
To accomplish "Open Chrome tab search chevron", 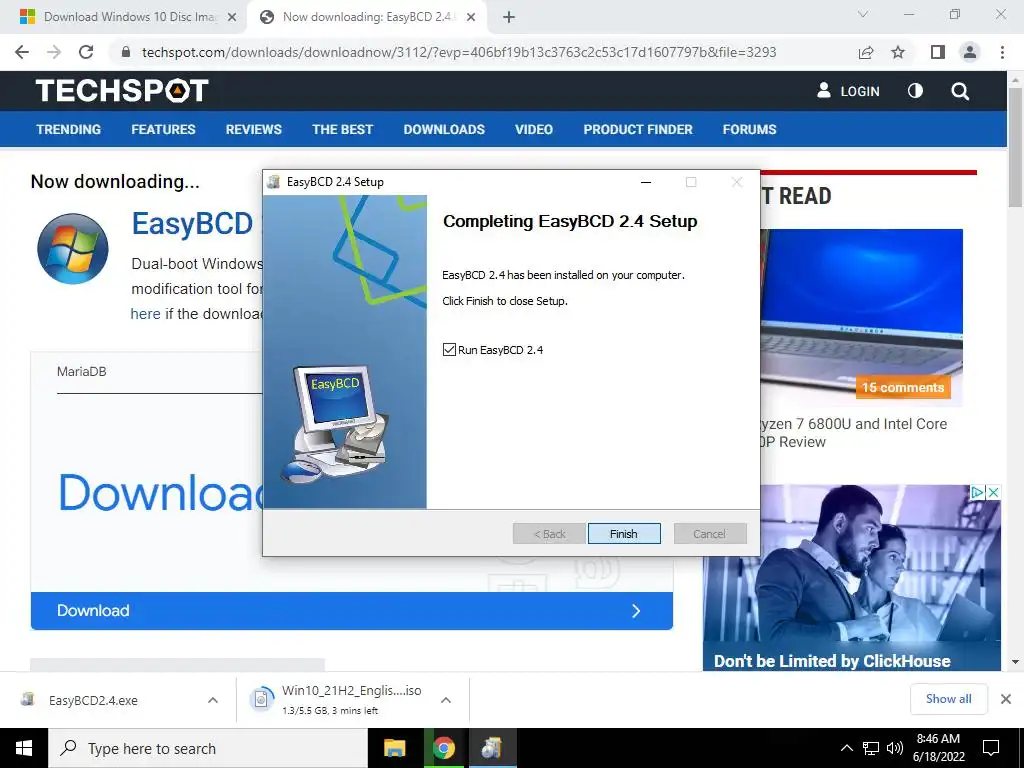I will point(863,14).
